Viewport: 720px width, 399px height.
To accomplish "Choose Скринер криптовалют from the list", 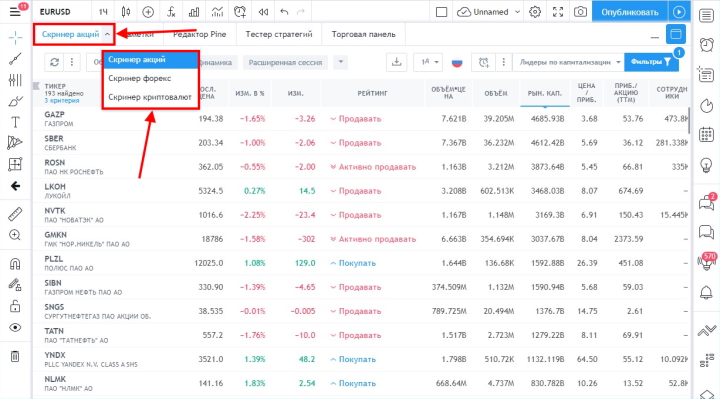I will pos(150,97).
